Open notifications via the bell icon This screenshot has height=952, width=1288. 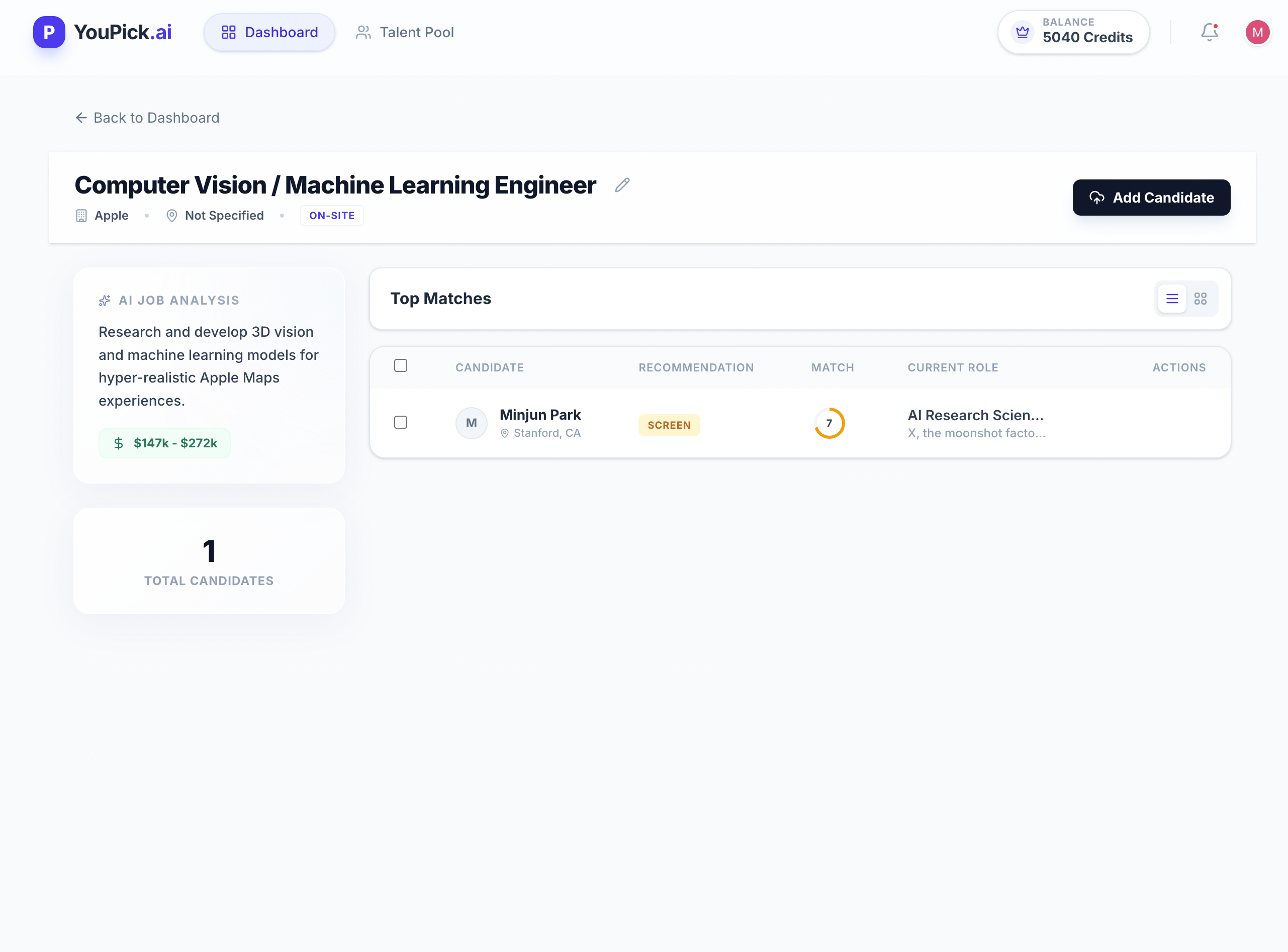click(x=1209, y=32)
